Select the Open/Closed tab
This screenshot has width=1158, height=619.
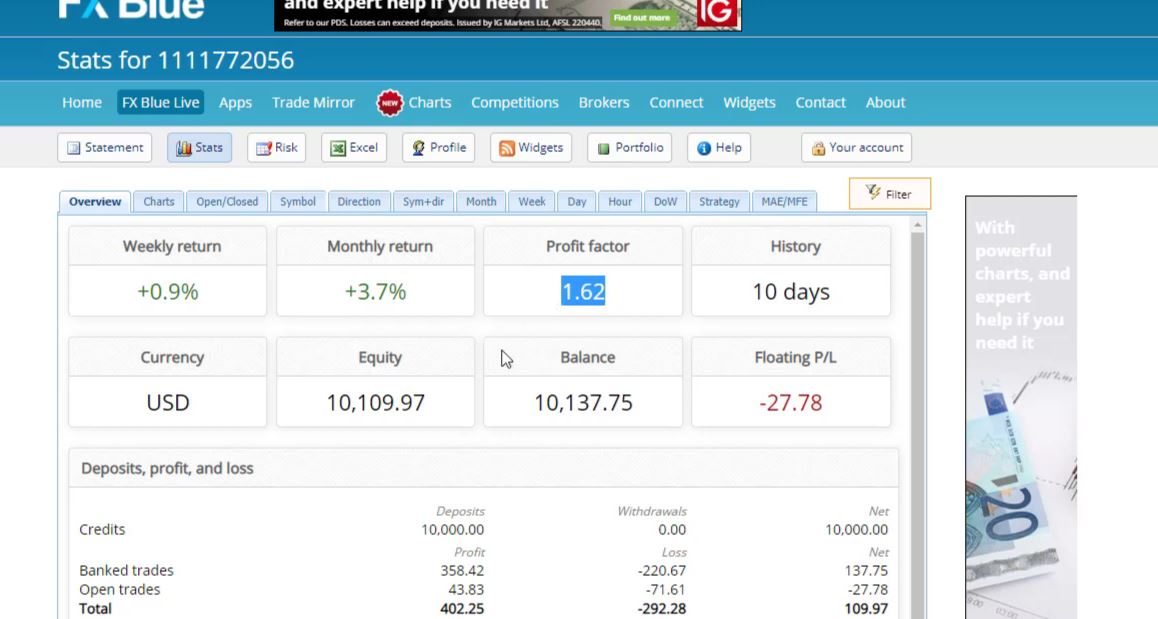point(227,201)
